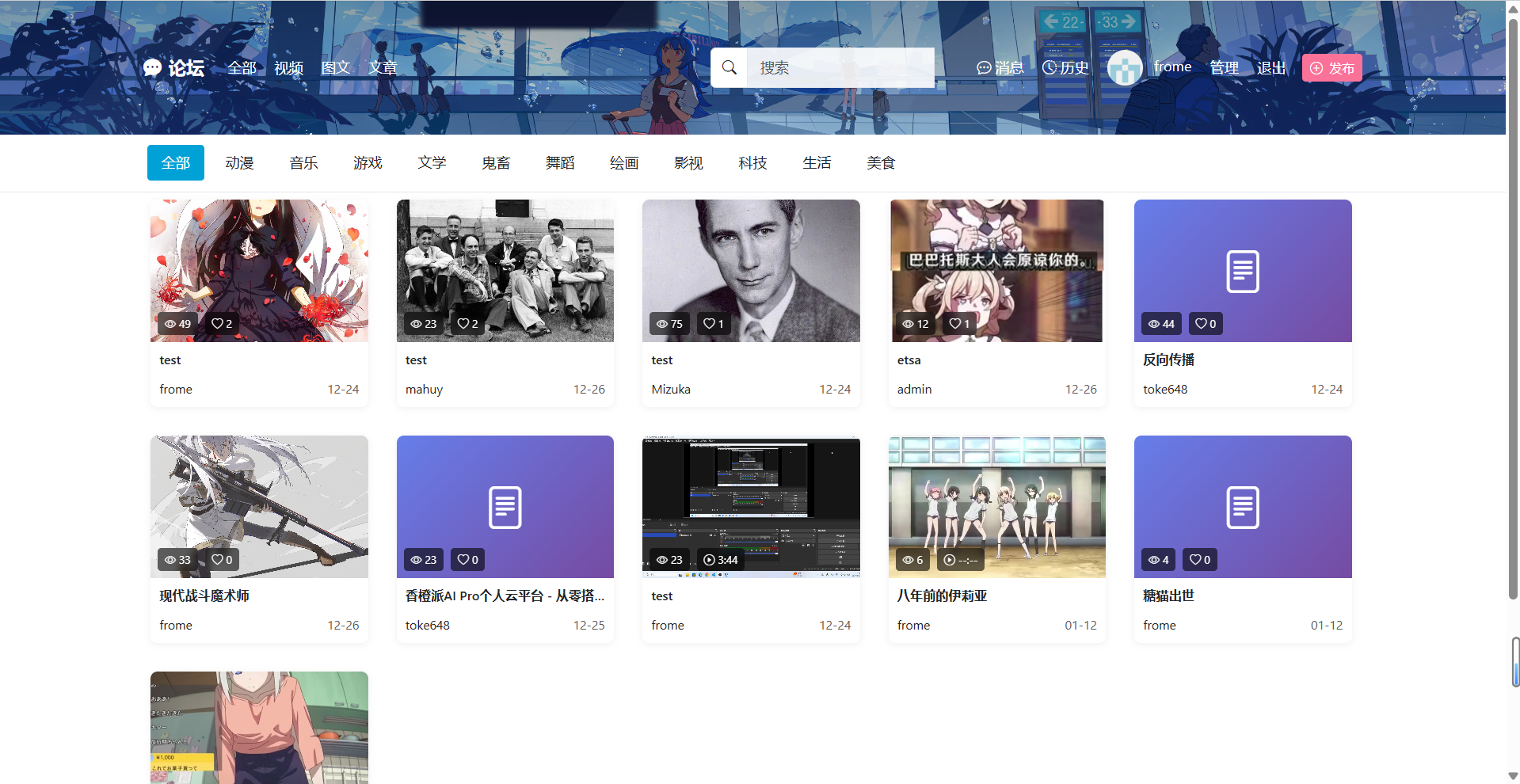The image size is (1520, 784).
Task: Open the 现代战斗魔术师 thumbnail
Action: coord(259,507)
